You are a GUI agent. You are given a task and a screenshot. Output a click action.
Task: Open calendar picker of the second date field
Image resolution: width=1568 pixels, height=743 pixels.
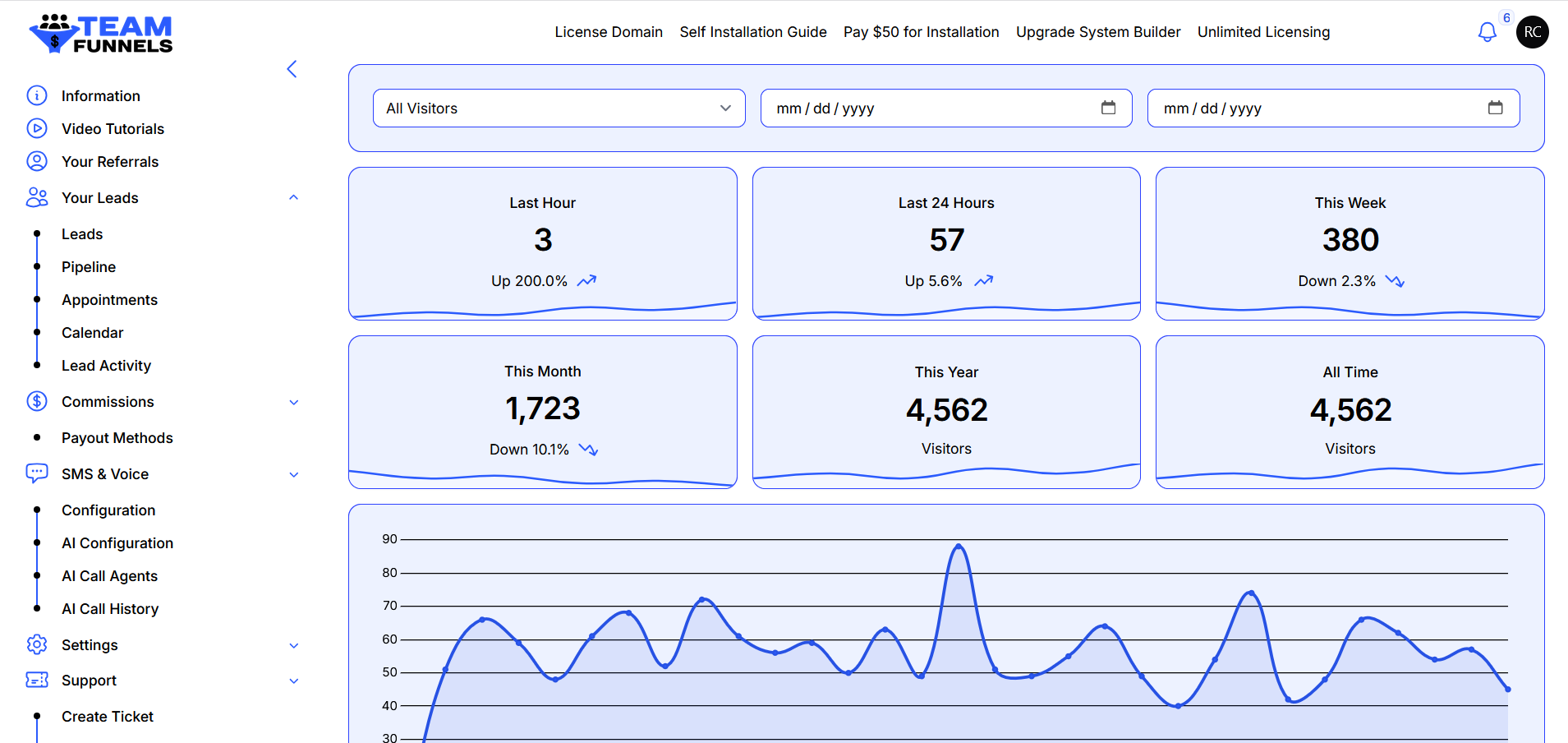pyautogui.click(x=1495, y=108)
